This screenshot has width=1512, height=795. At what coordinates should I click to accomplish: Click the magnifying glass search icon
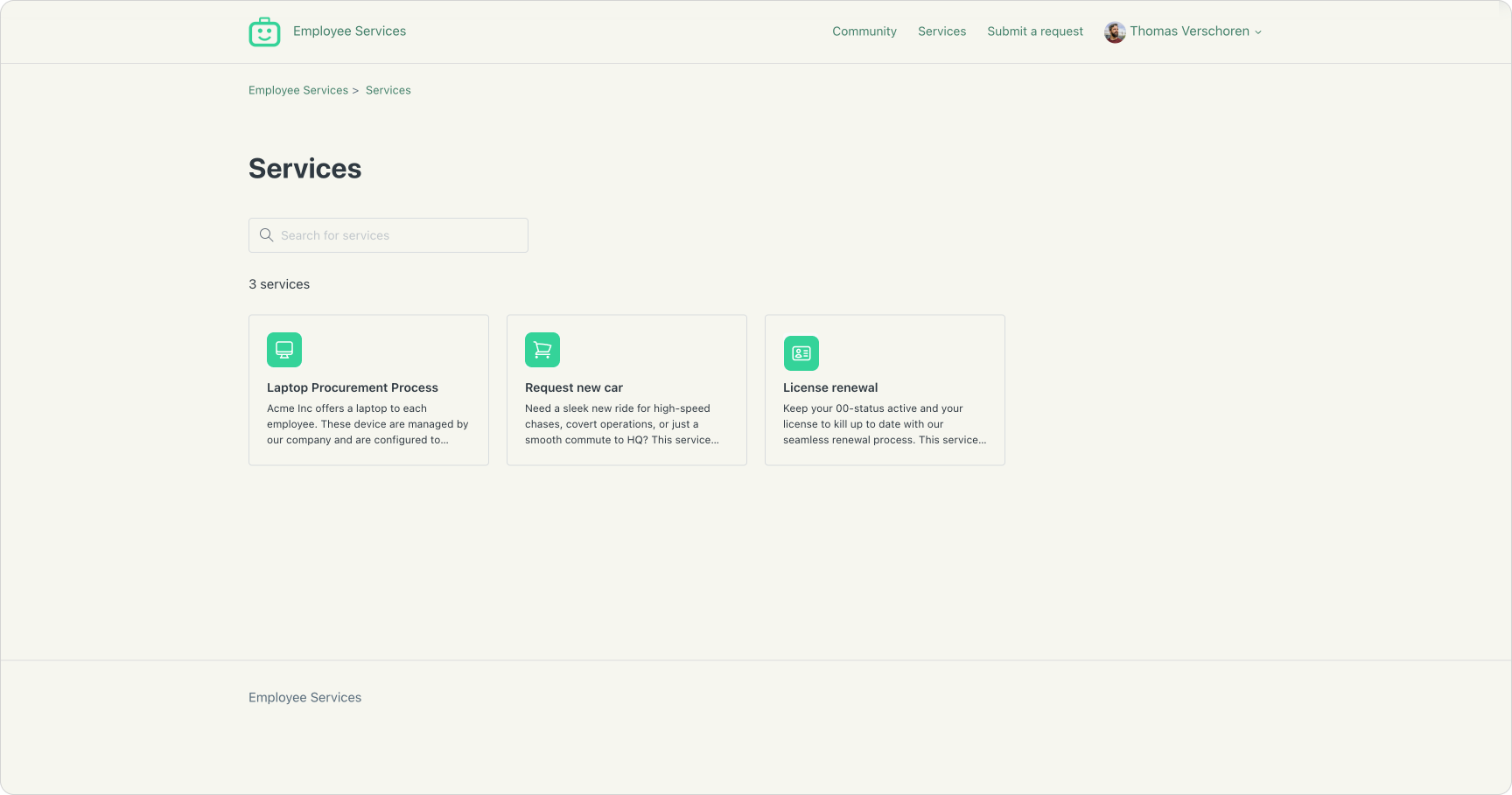coord(267,235)
